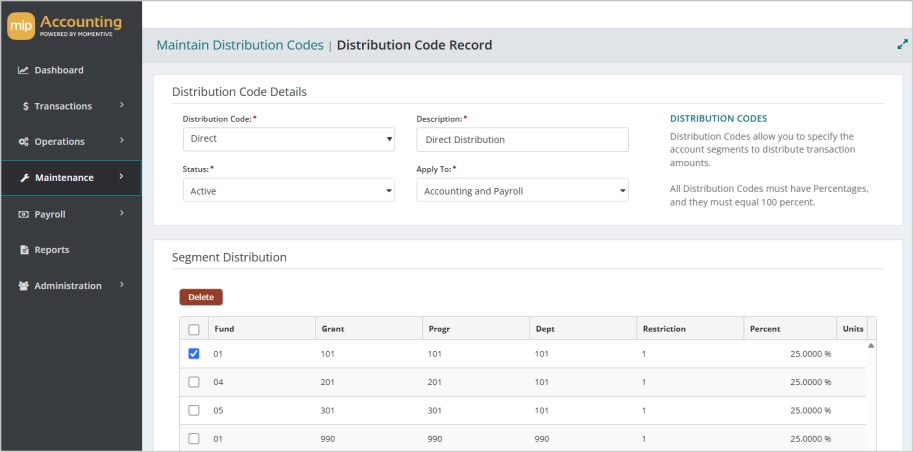
Task: Click the red Delete button
Action: (x=201, y=297)
